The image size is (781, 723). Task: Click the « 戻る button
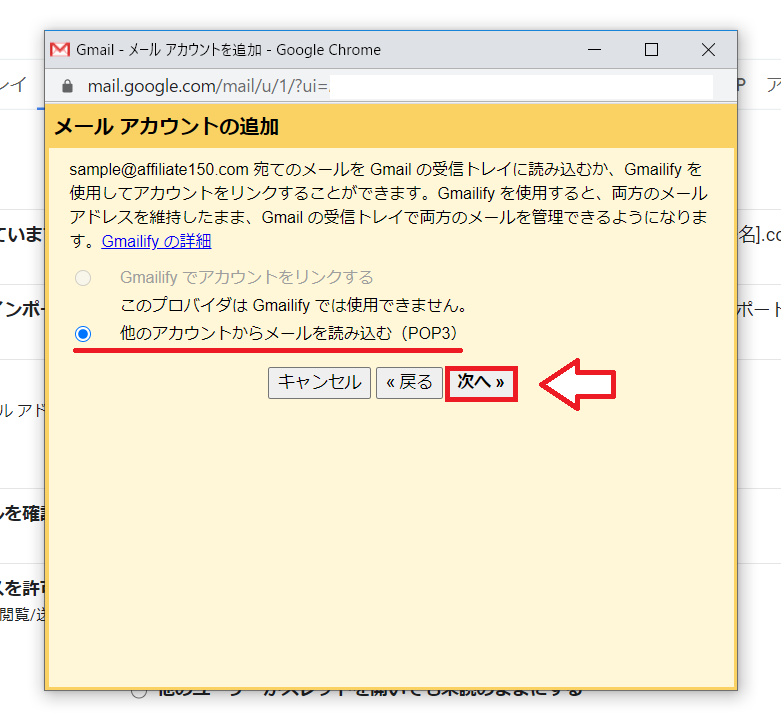pos(409,383)
